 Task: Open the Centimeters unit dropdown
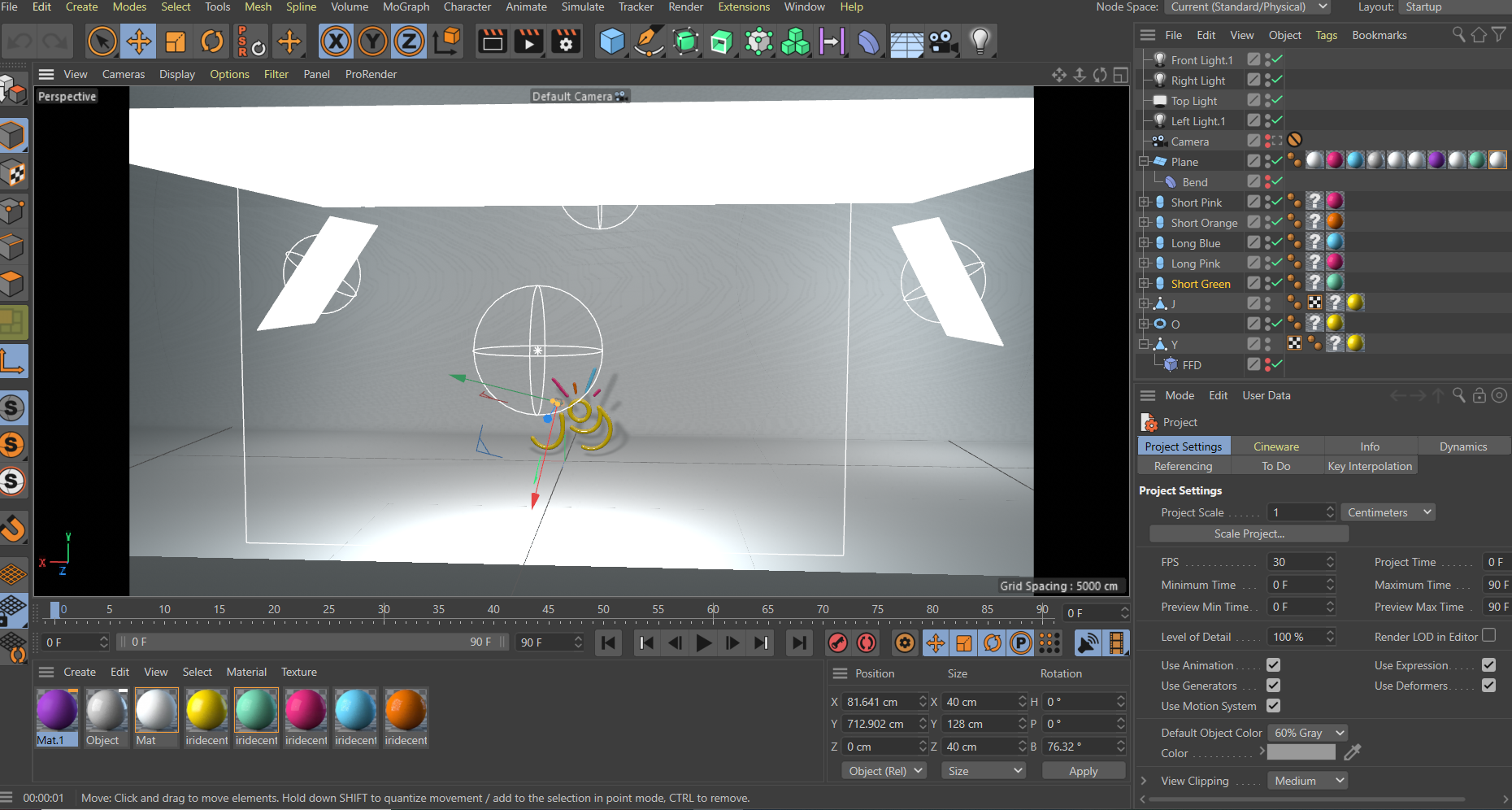coord(1388,512)
